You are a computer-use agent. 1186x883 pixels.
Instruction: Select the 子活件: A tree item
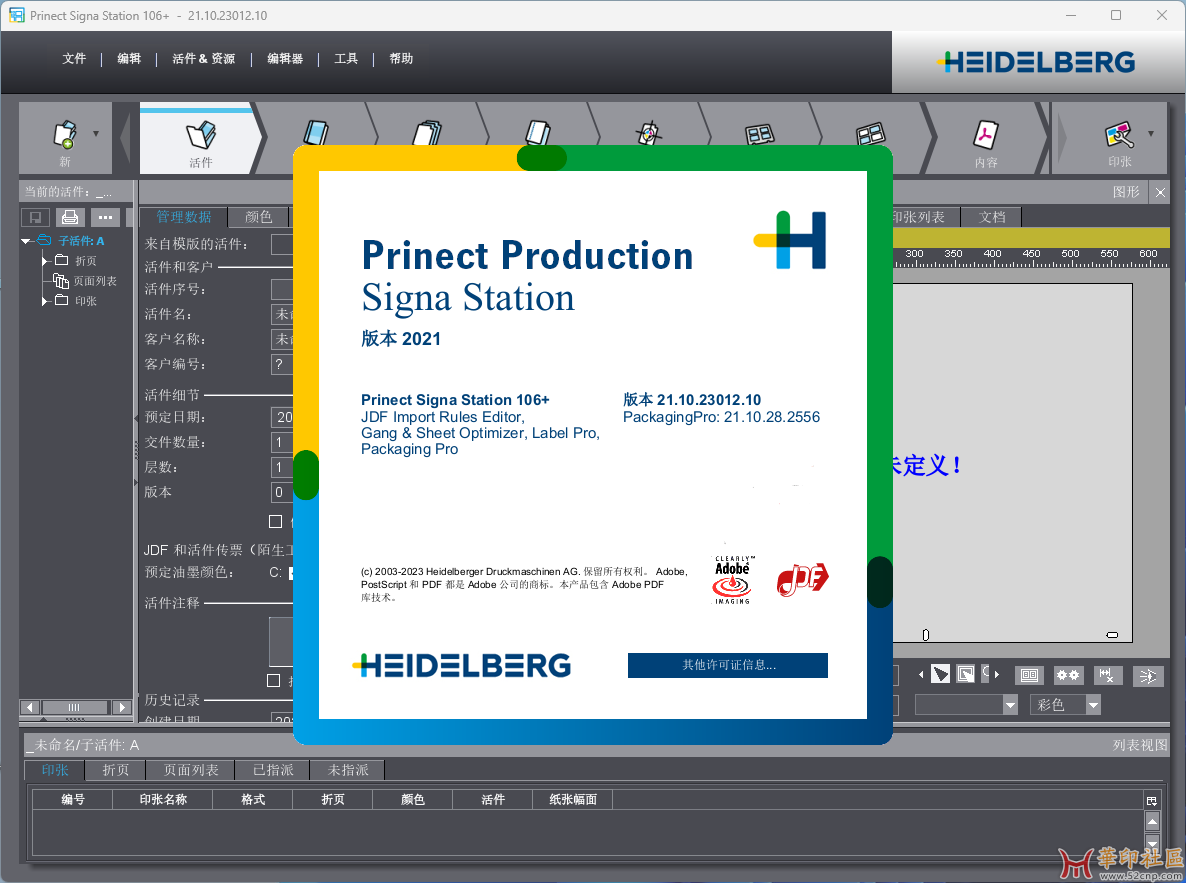point(81,241)
